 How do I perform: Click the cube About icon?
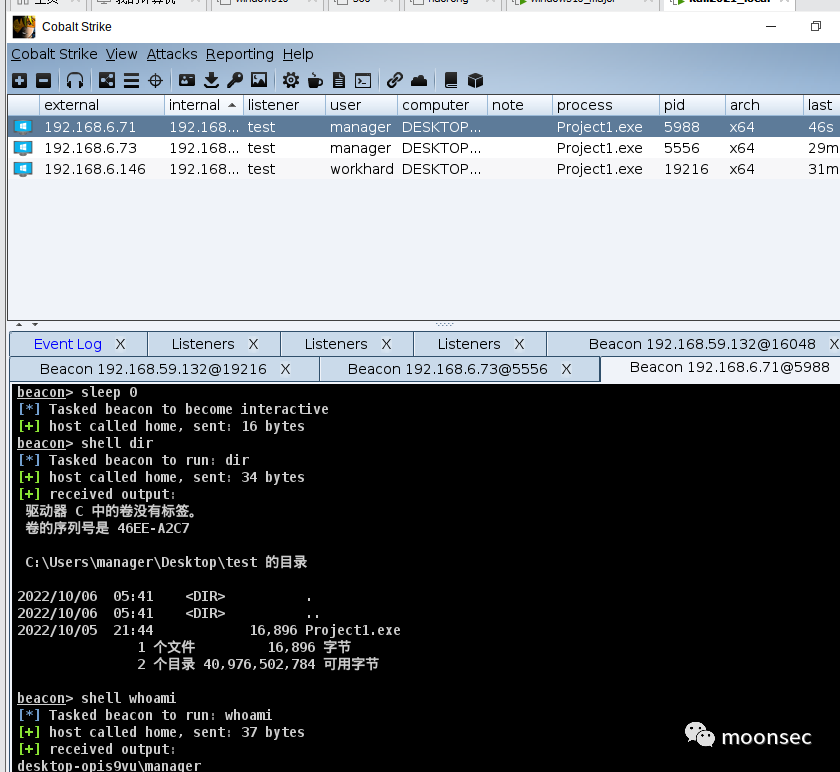(476, 80)
